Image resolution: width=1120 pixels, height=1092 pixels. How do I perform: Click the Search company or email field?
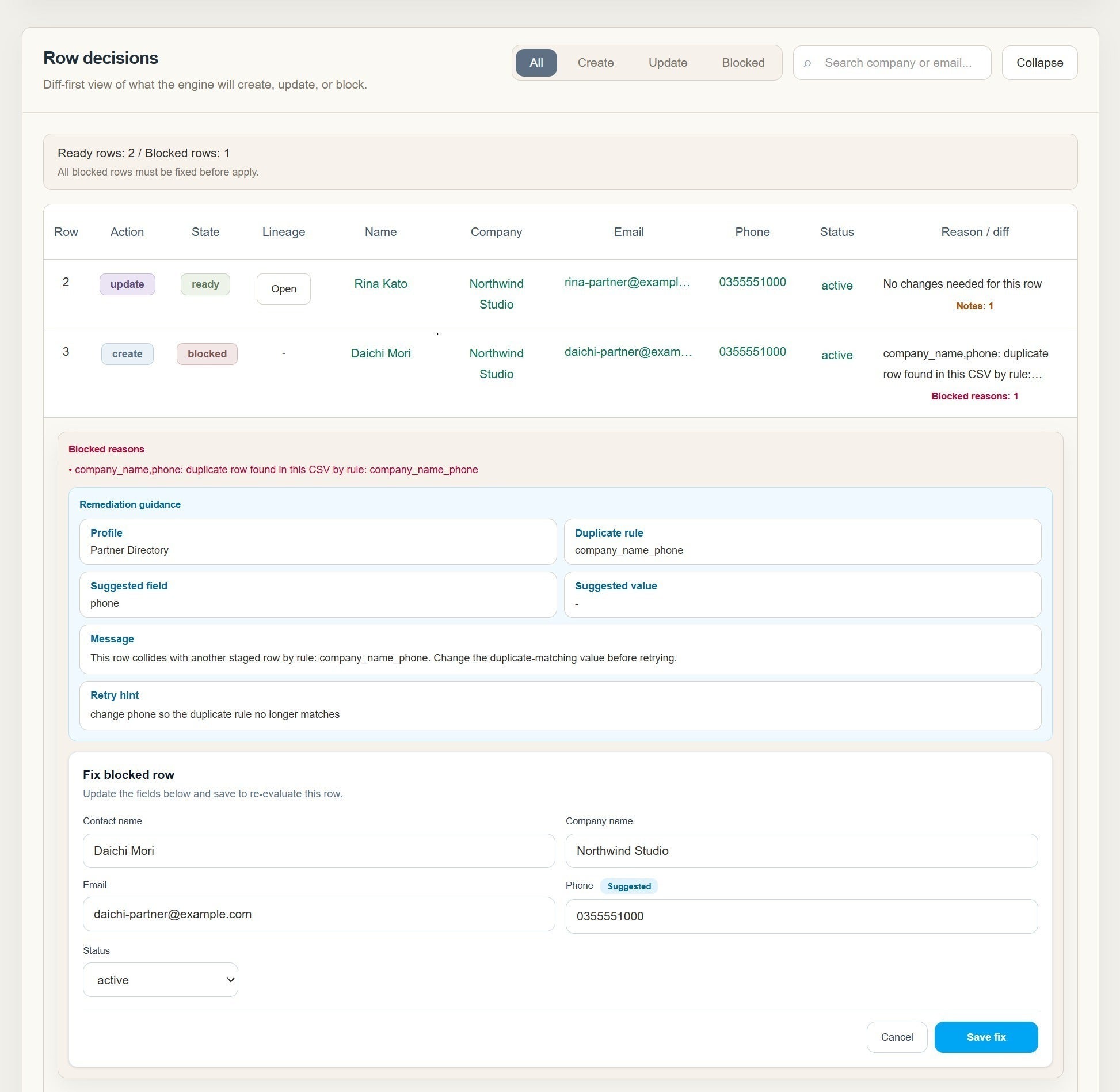(898, 63)
